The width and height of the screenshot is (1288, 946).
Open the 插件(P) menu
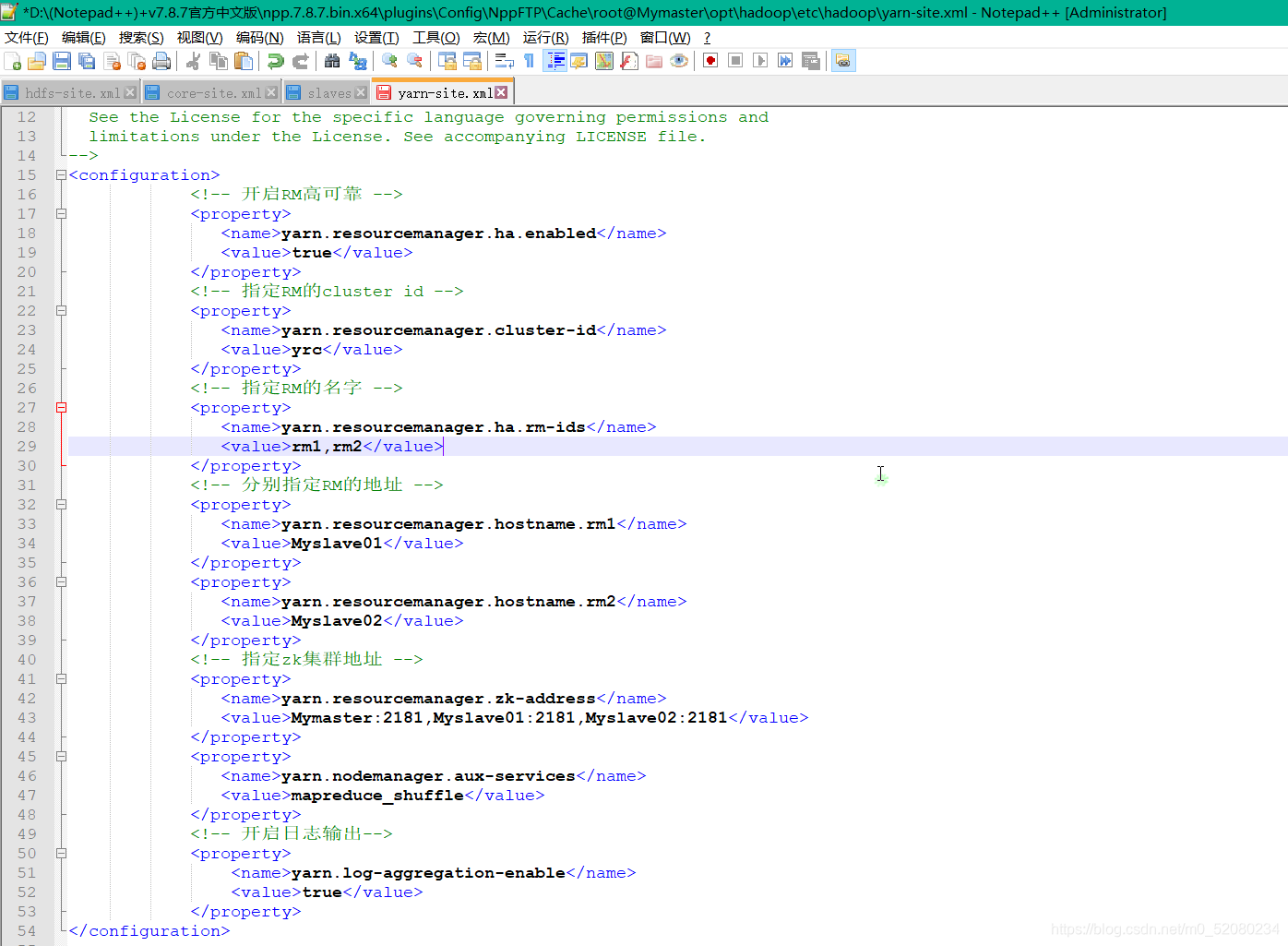pos(604,37)
